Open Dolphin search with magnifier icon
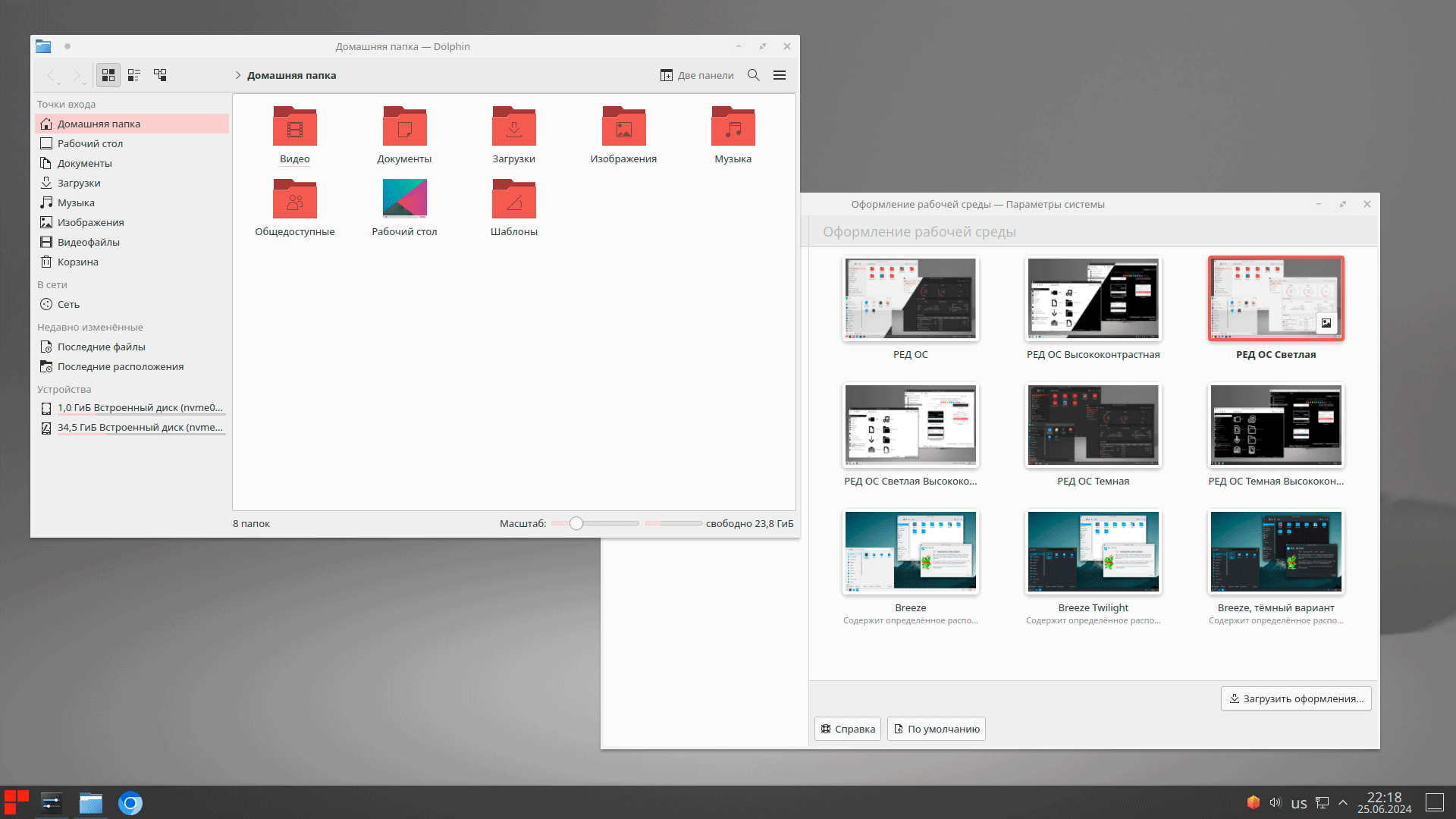 click(753, 75)
